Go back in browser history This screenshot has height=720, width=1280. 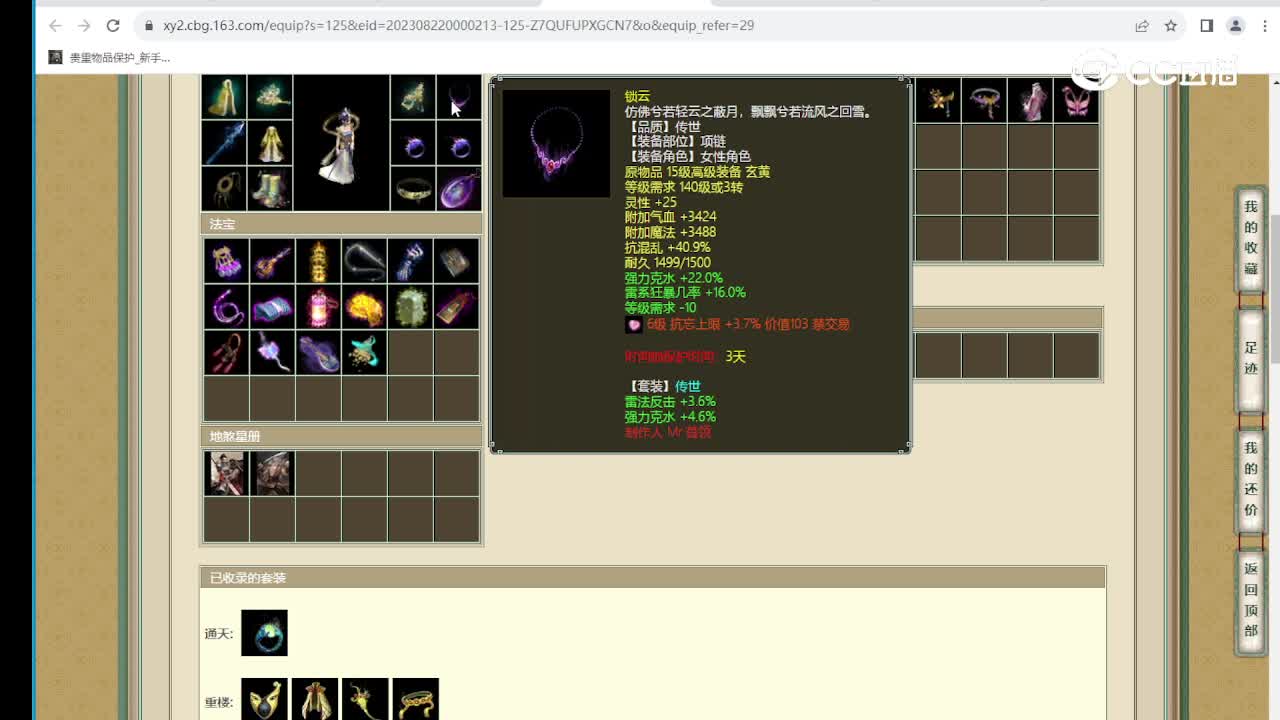[x=54, y=26]
